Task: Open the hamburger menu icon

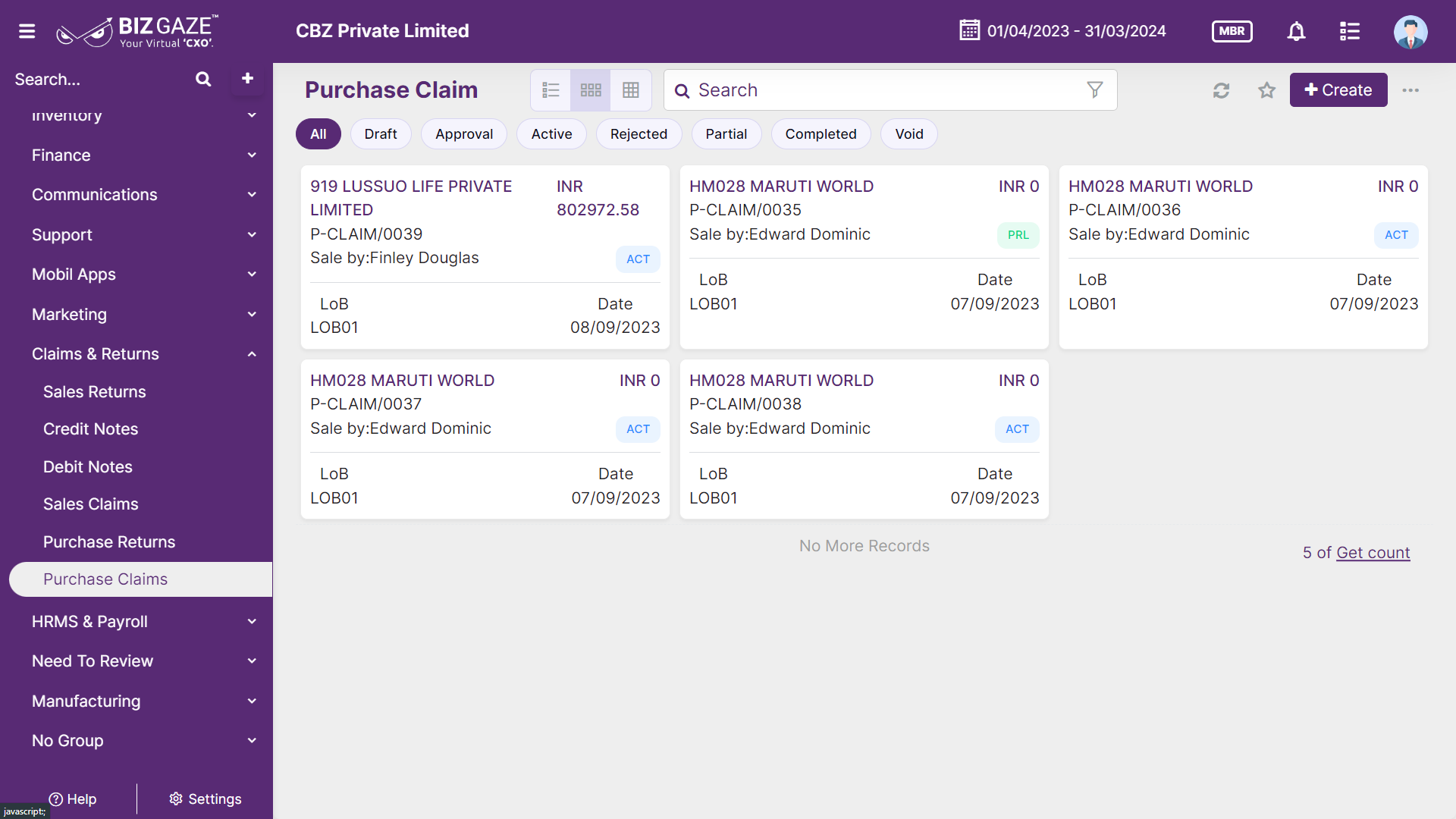Action: coord(27,31)
